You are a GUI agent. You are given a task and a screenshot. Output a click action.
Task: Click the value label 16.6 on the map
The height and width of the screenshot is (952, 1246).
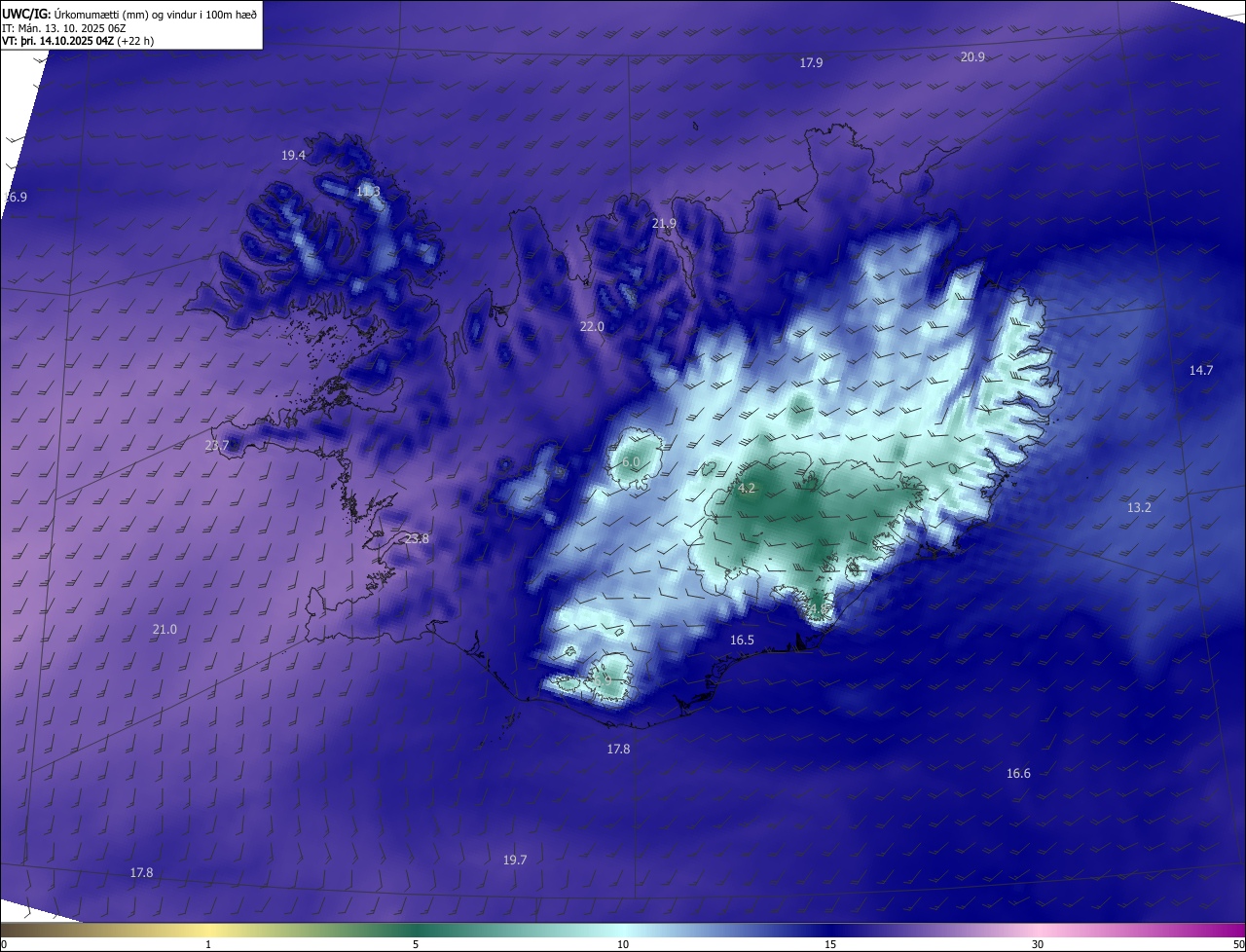click(1018, 774)
